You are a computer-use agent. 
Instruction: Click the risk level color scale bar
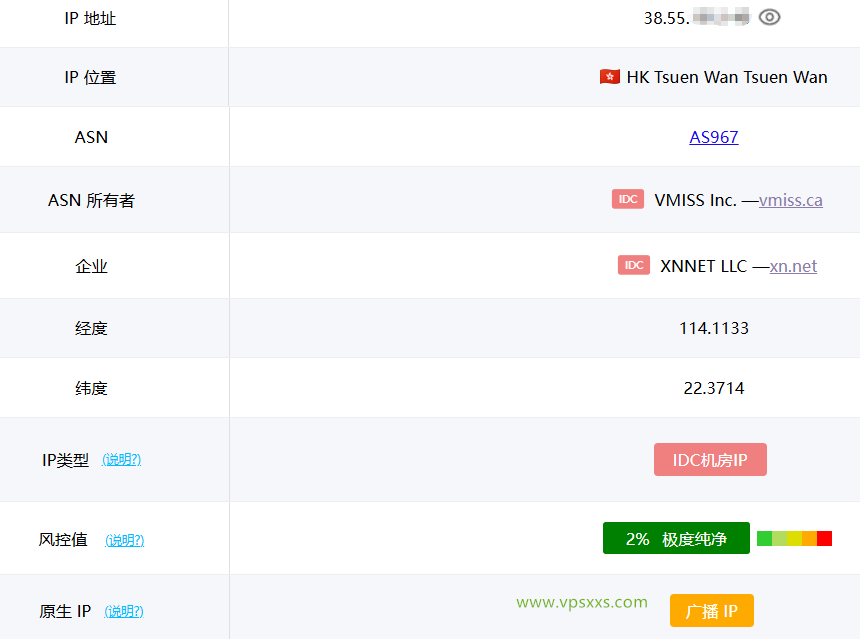(x=794, y=539)
